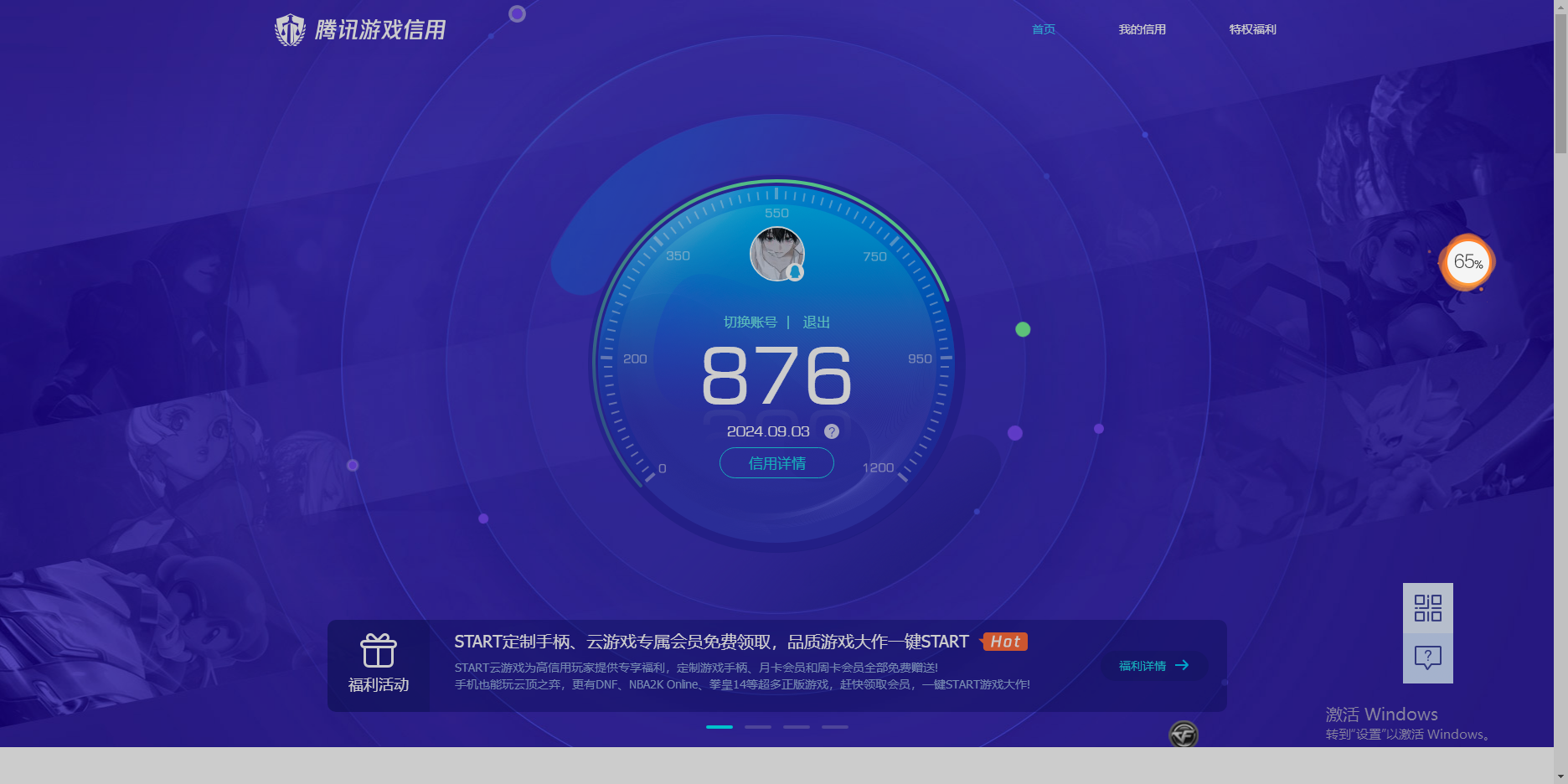Viewport: 1568px width, 784px height.
Task: Select the second carousel indicator dash
Action: [758, 727]
